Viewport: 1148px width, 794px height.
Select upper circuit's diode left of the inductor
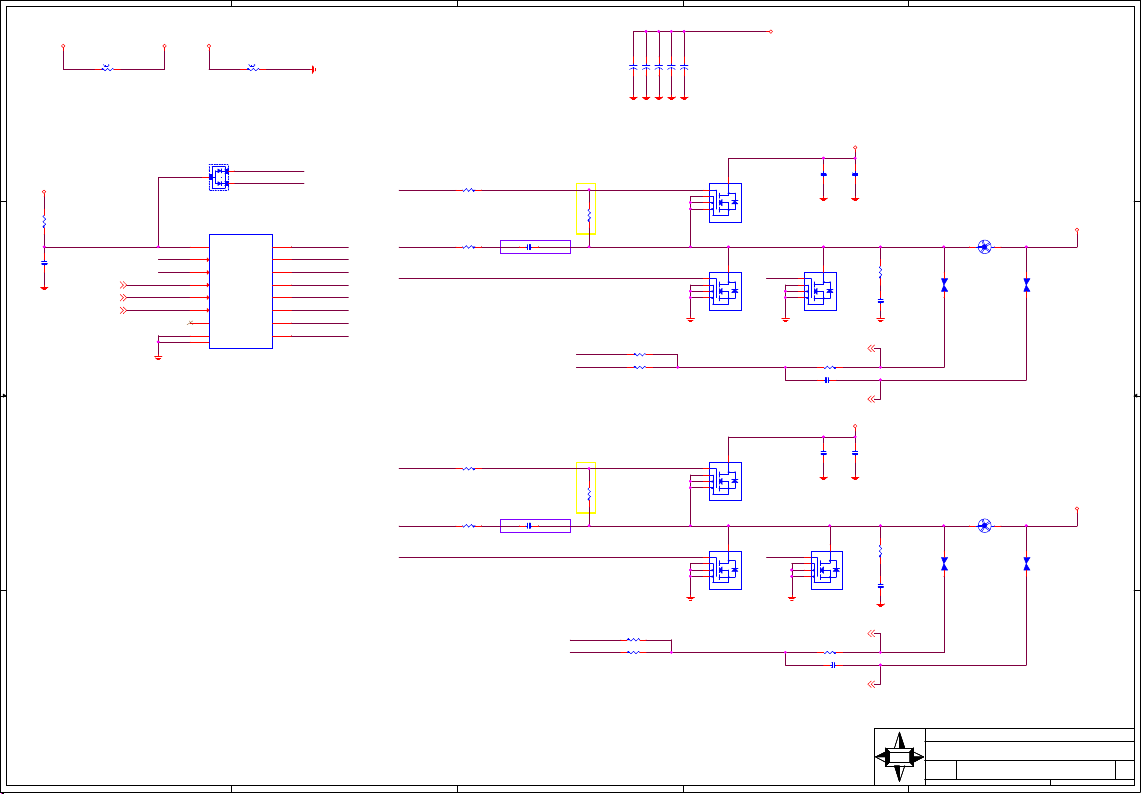click(944, 285)
